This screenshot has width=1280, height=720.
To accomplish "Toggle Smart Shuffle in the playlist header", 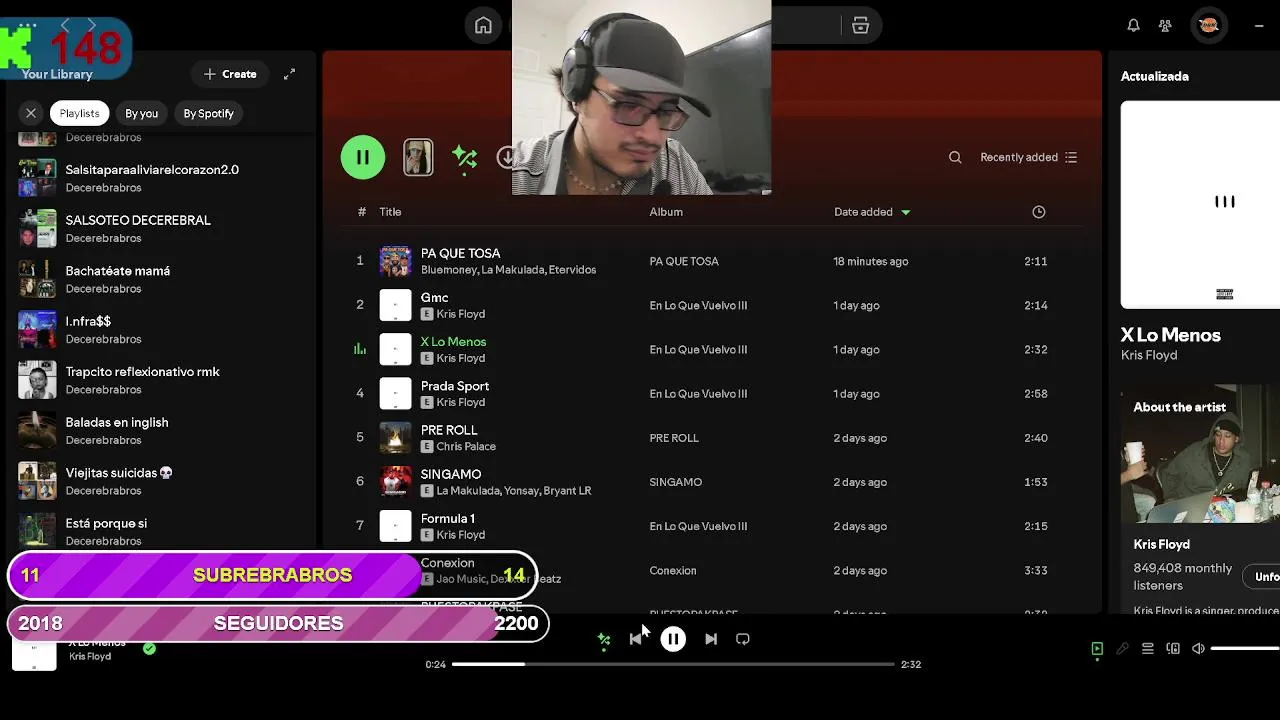I will (x=464, y=158).
